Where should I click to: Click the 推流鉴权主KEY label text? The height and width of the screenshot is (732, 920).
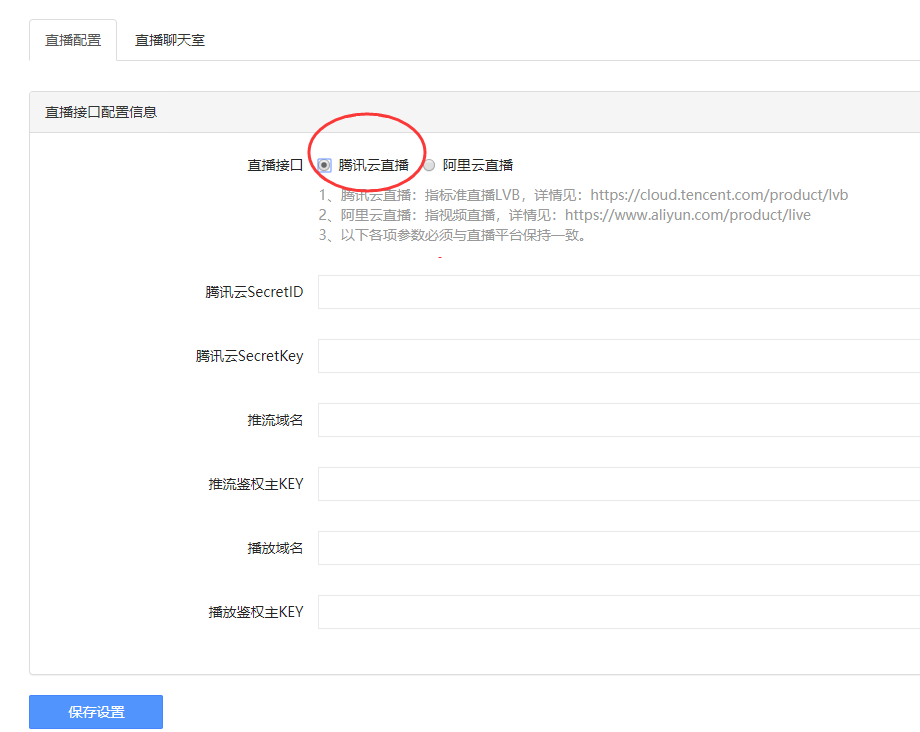point(256,484)
